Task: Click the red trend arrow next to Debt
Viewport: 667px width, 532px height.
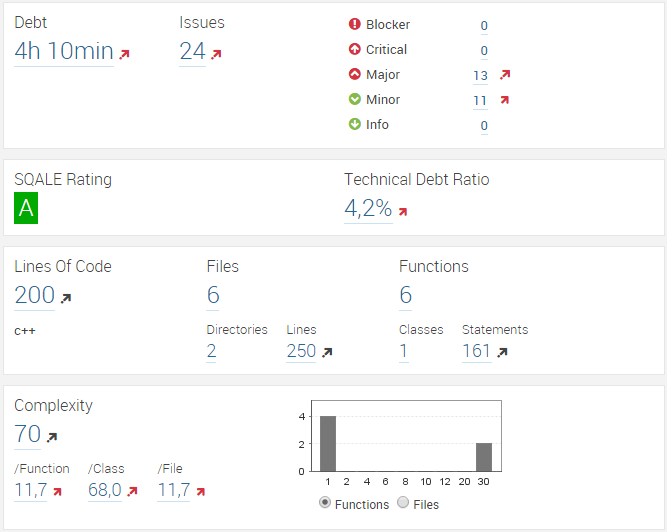Action: pos(124,54)
